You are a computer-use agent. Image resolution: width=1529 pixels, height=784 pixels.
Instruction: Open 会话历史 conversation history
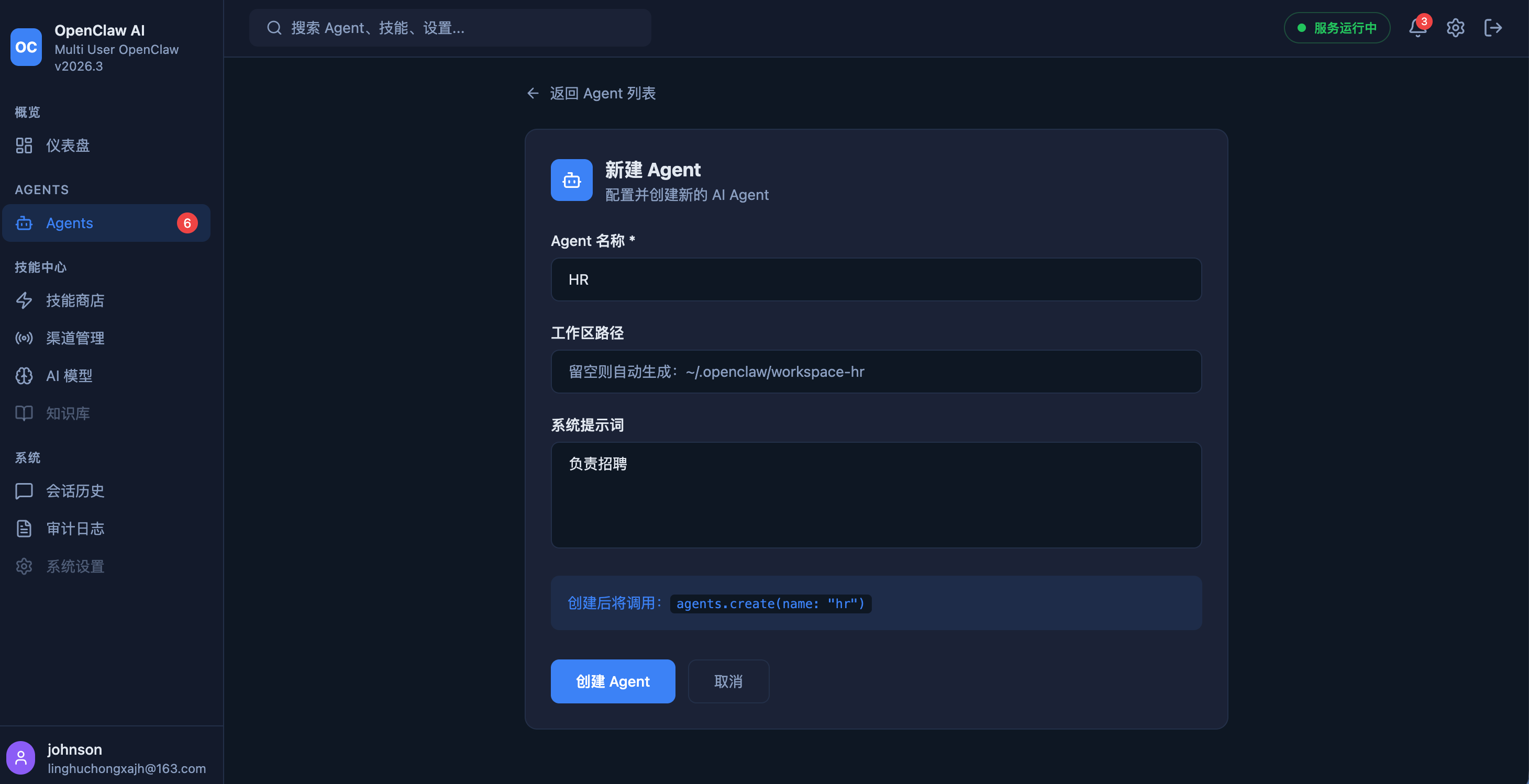tap(106, 491)
